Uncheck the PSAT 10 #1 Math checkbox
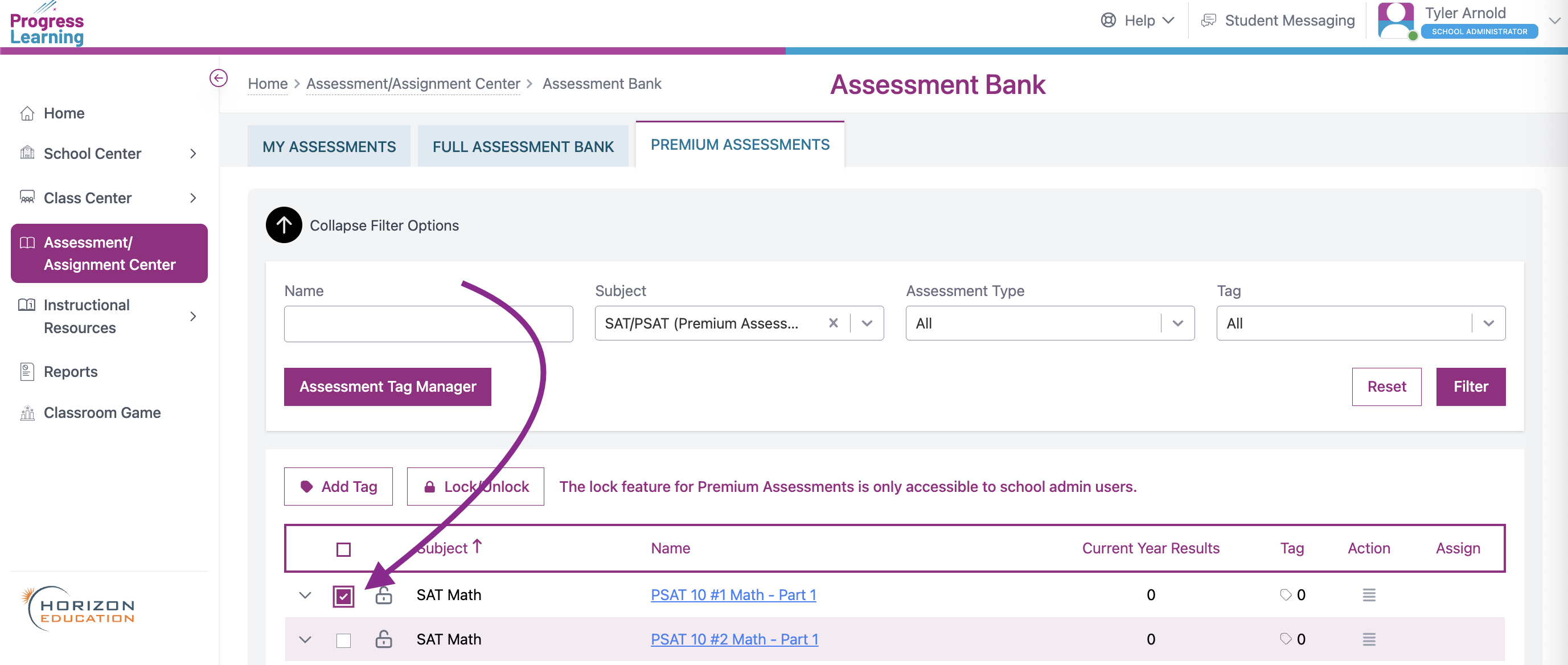Image resolution: width=1568 pixels, height=665 pixels. click(x=343, y=596)
